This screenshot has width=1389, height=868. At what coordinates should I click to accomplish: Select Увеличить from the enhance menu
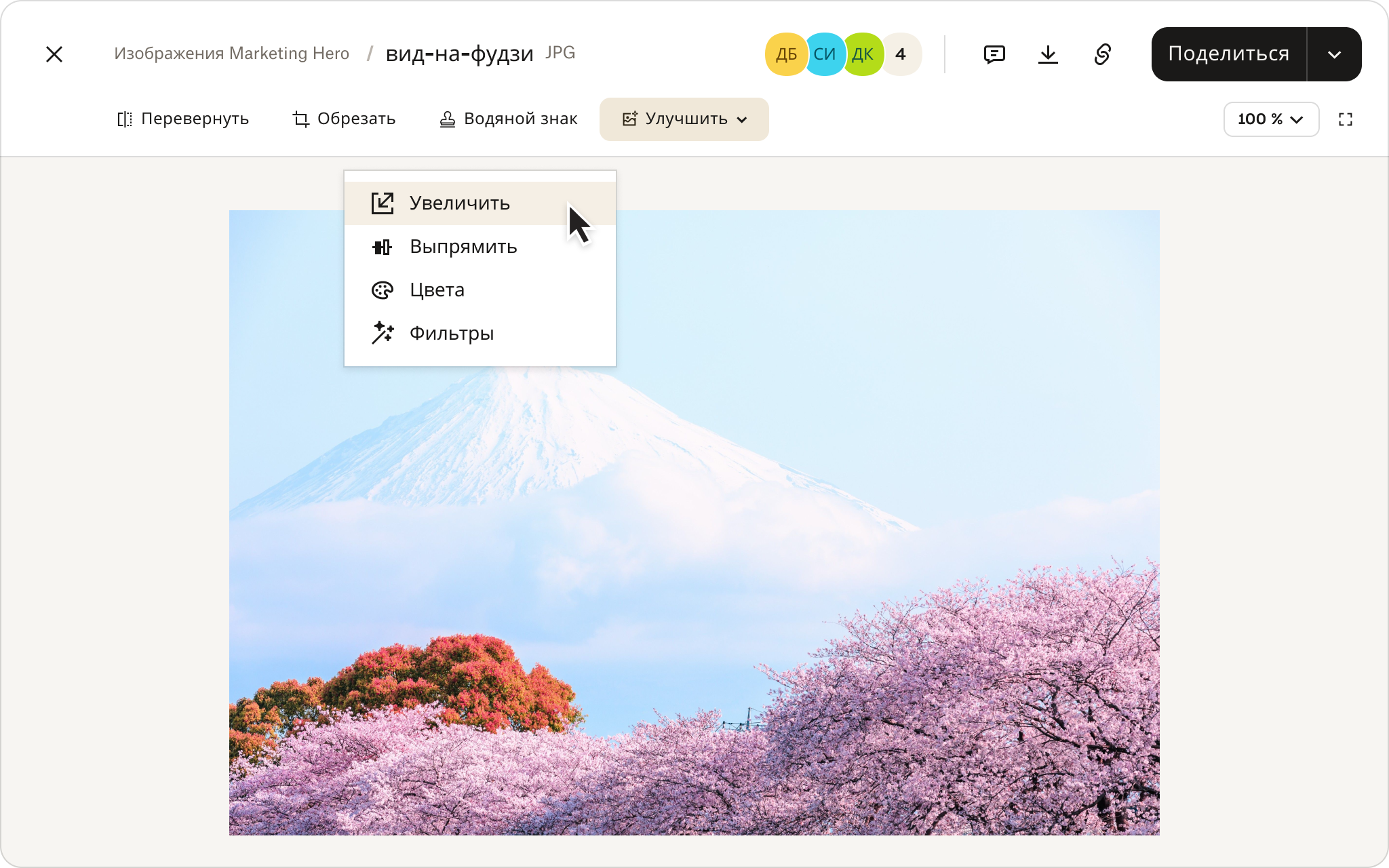point(480,203)
